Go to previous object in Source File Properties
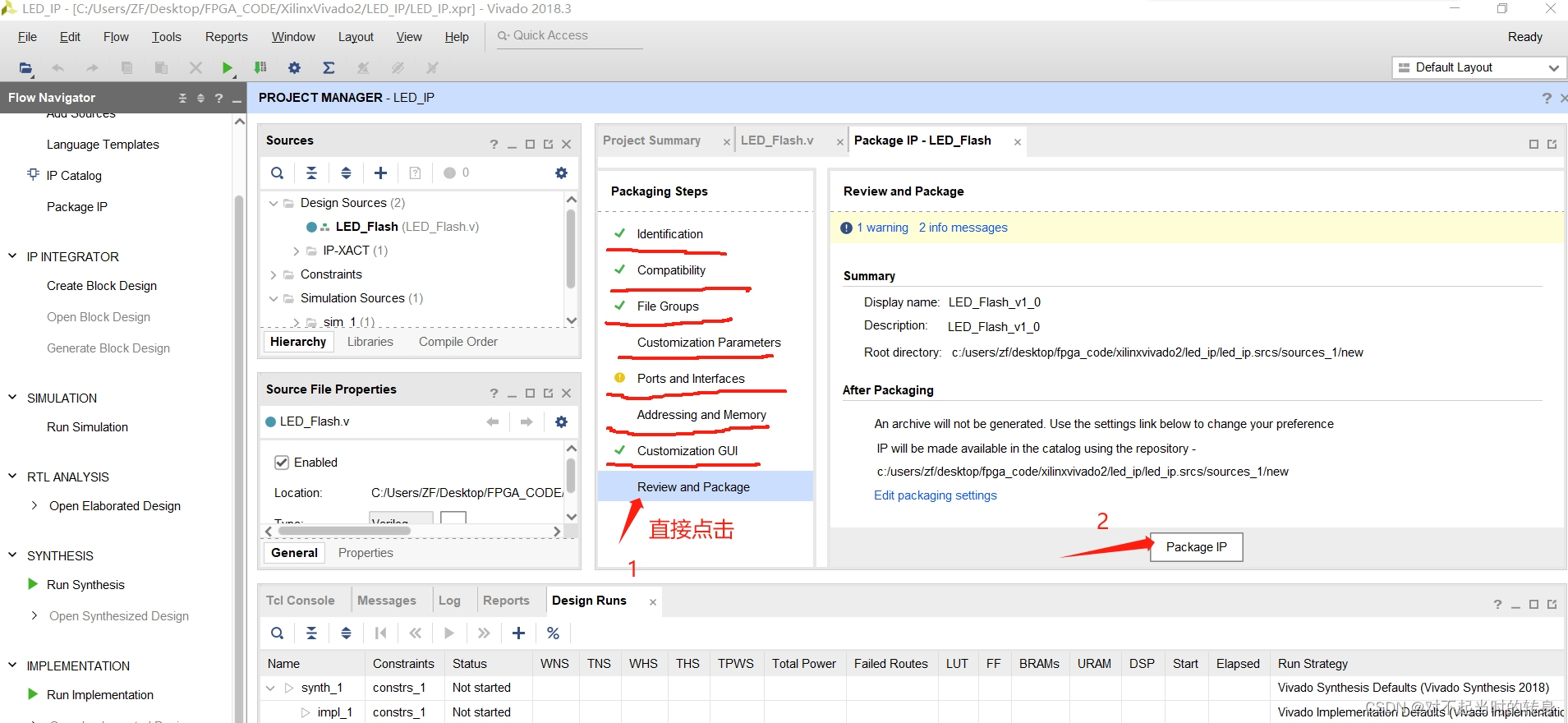 493,421
